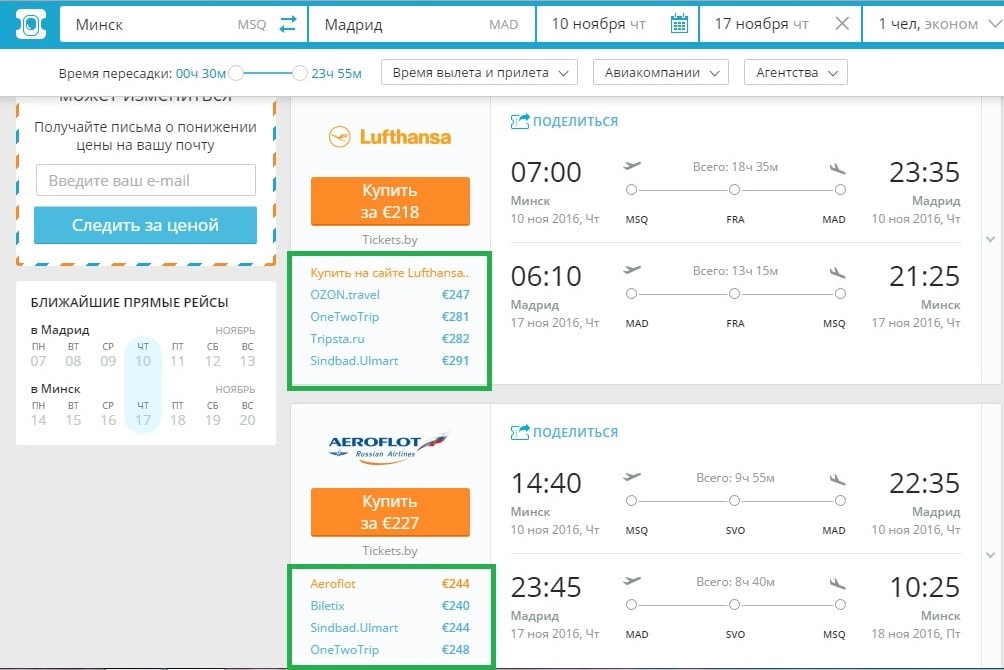The height and width of the screenshot is (670, 1004).
Task: Open Купить на сайте Lufthansa link
Action: pyautogui.click(x=390, y=273)
